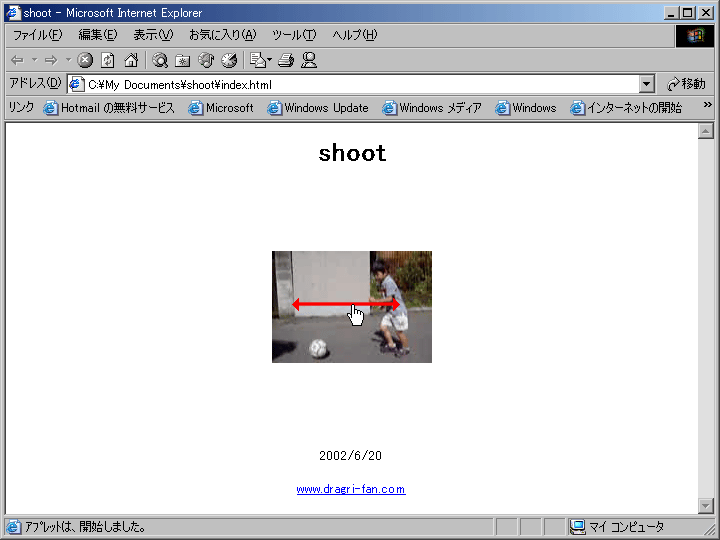Viewport: 720px width, 540px height.
Task: Click the shoot page heading
Action: tap(352, 152)
